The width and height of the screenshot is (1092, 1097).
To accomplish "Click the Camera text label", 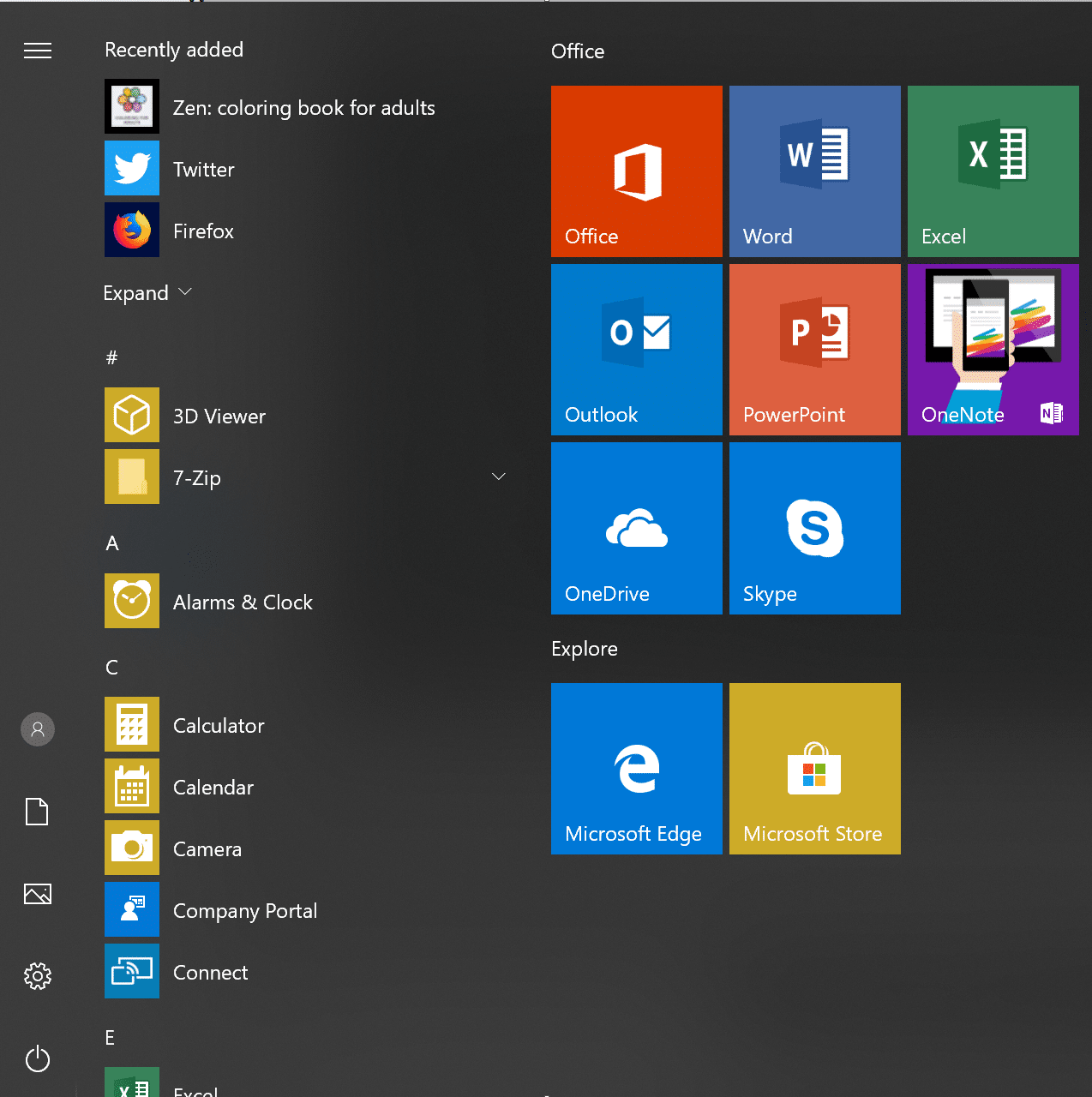I will [x=207, y=849].
